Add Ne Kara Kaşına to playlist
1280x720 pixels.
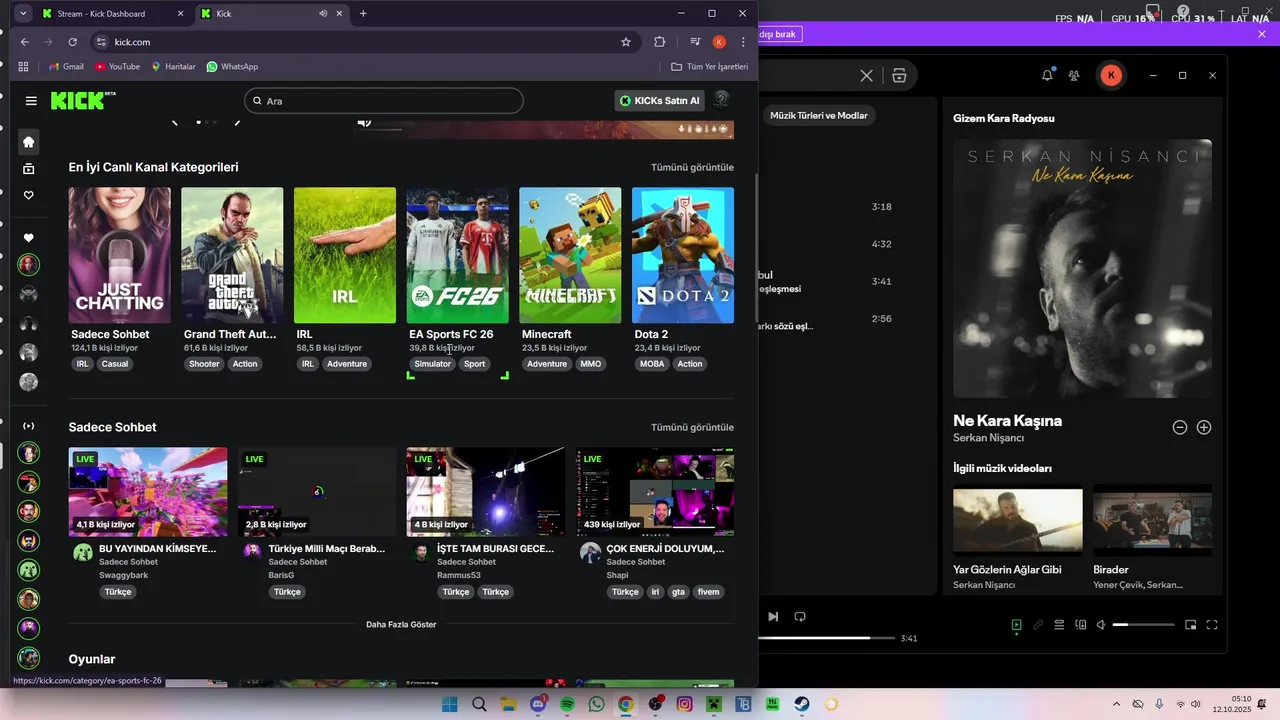(x=1204, y=427)
